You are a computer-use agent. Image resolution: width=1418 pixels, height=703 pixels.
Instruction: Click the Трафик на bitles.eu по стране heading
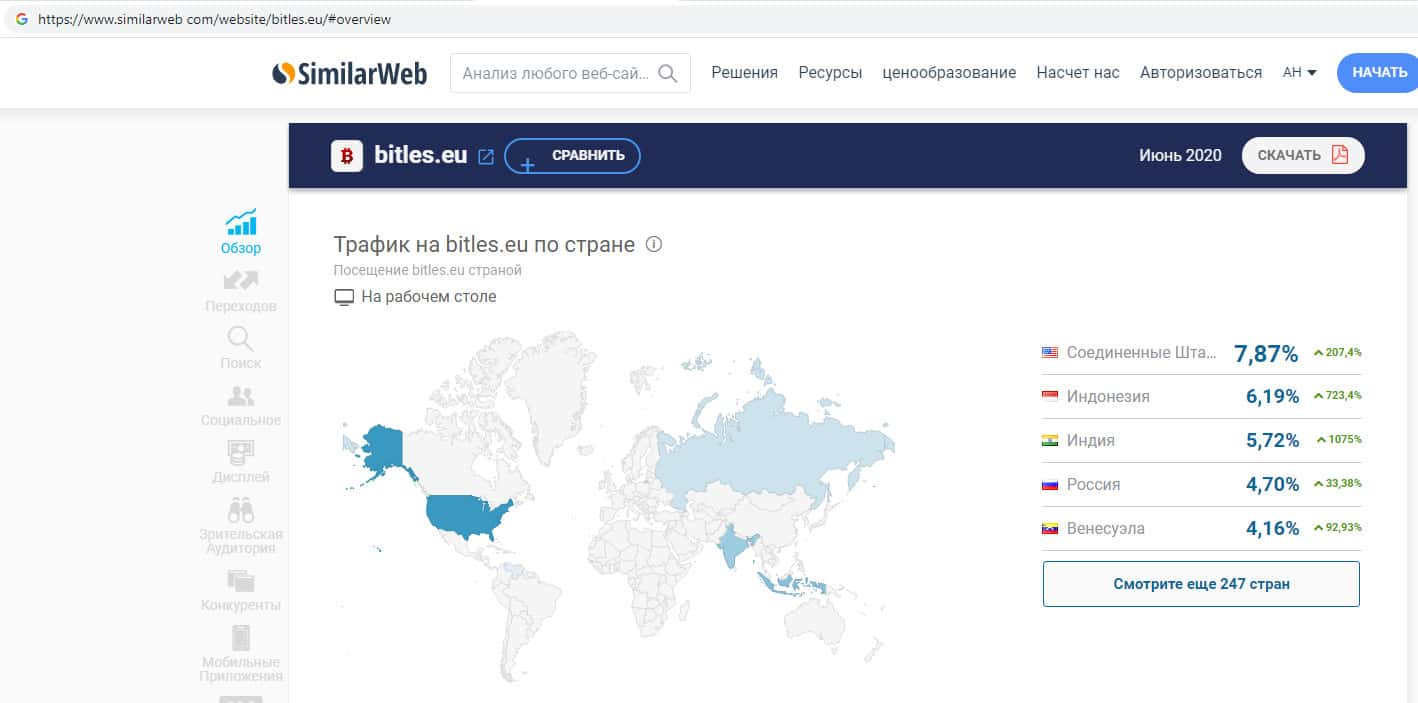(484, 245)
